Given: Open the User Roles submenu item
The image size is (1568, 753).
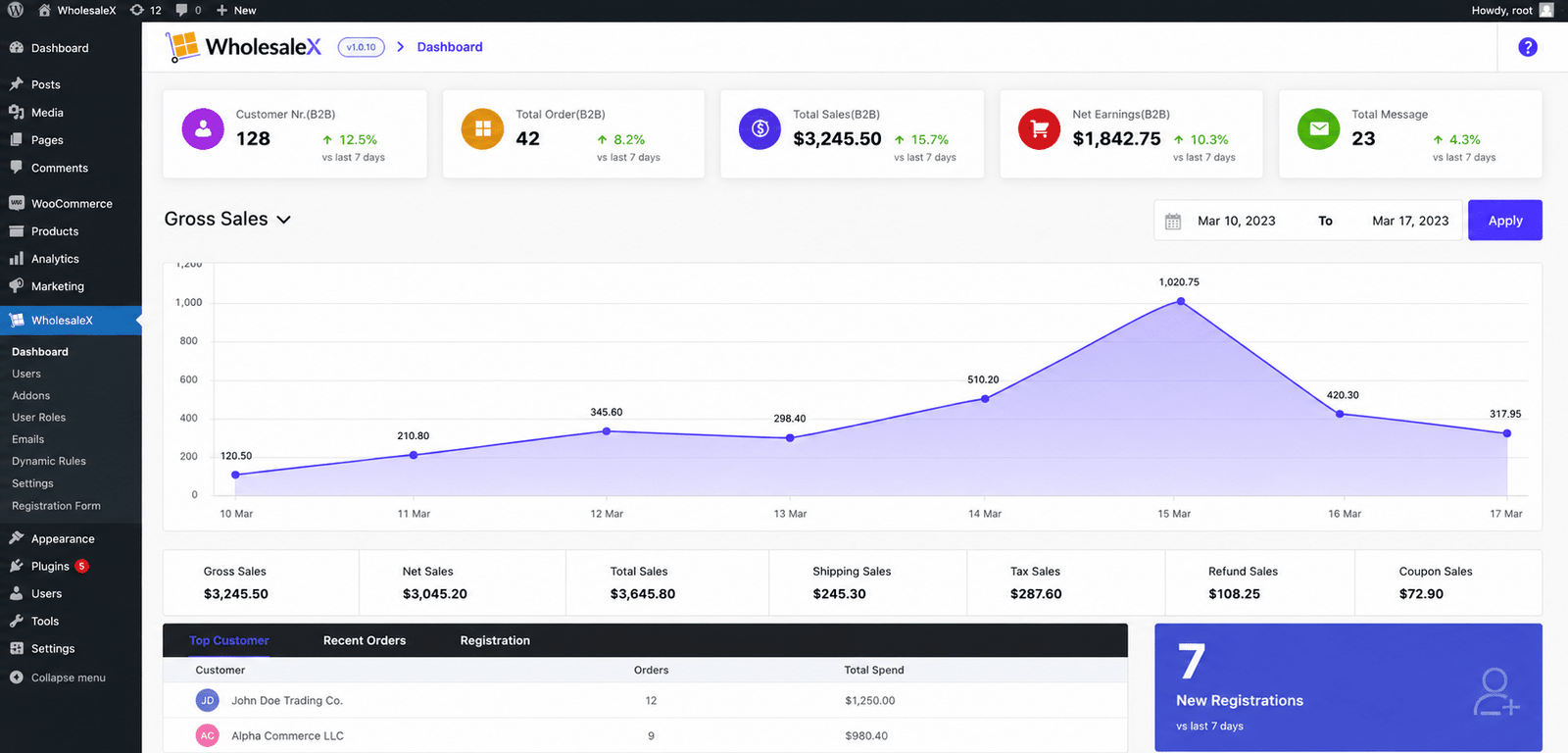Looking at the screenshot, I should tap(38, 417).
